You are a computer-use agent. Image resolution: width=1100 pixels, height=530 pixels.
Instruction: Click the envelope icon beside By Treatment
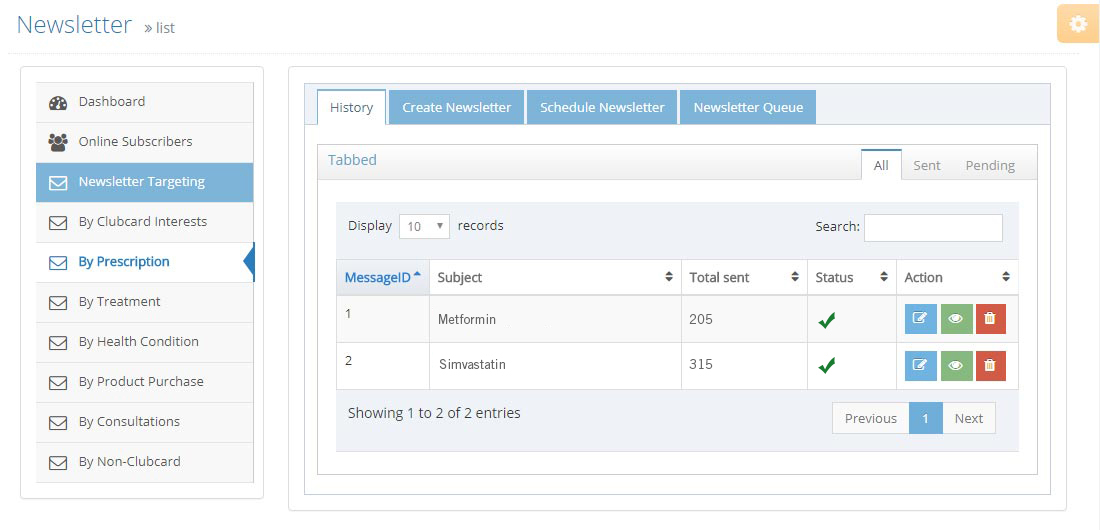pyautogui.click(x=58, y=302)
